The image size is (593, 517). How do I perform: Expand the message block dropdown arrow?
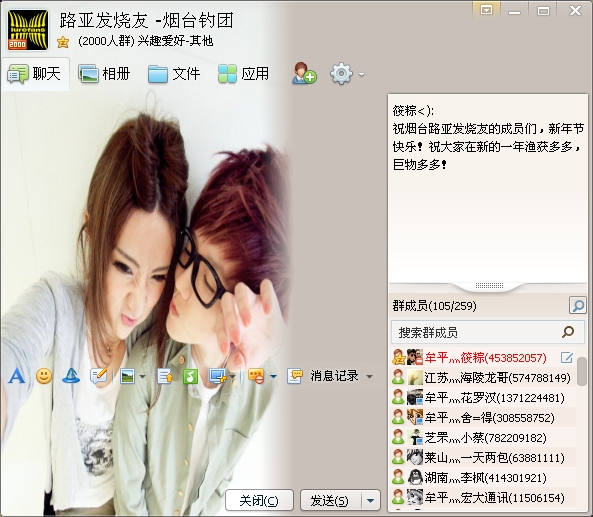click(273, 376)
